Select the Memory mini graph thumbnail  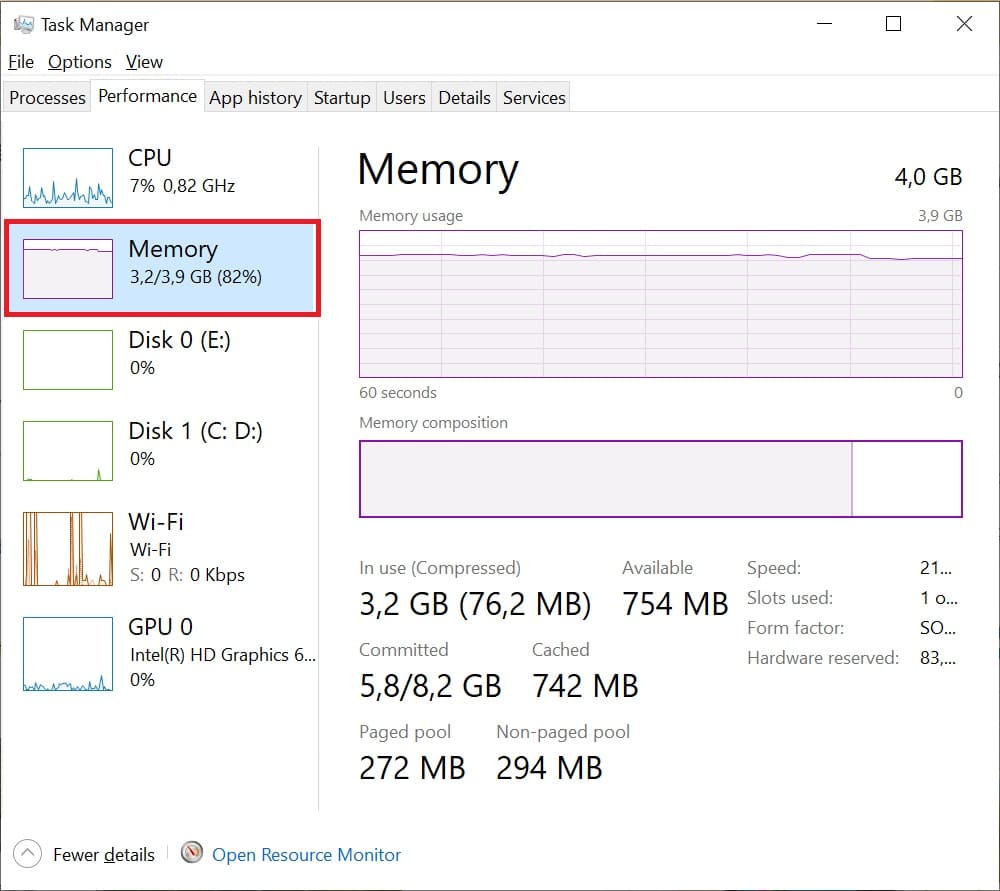(x=68, y=269)
